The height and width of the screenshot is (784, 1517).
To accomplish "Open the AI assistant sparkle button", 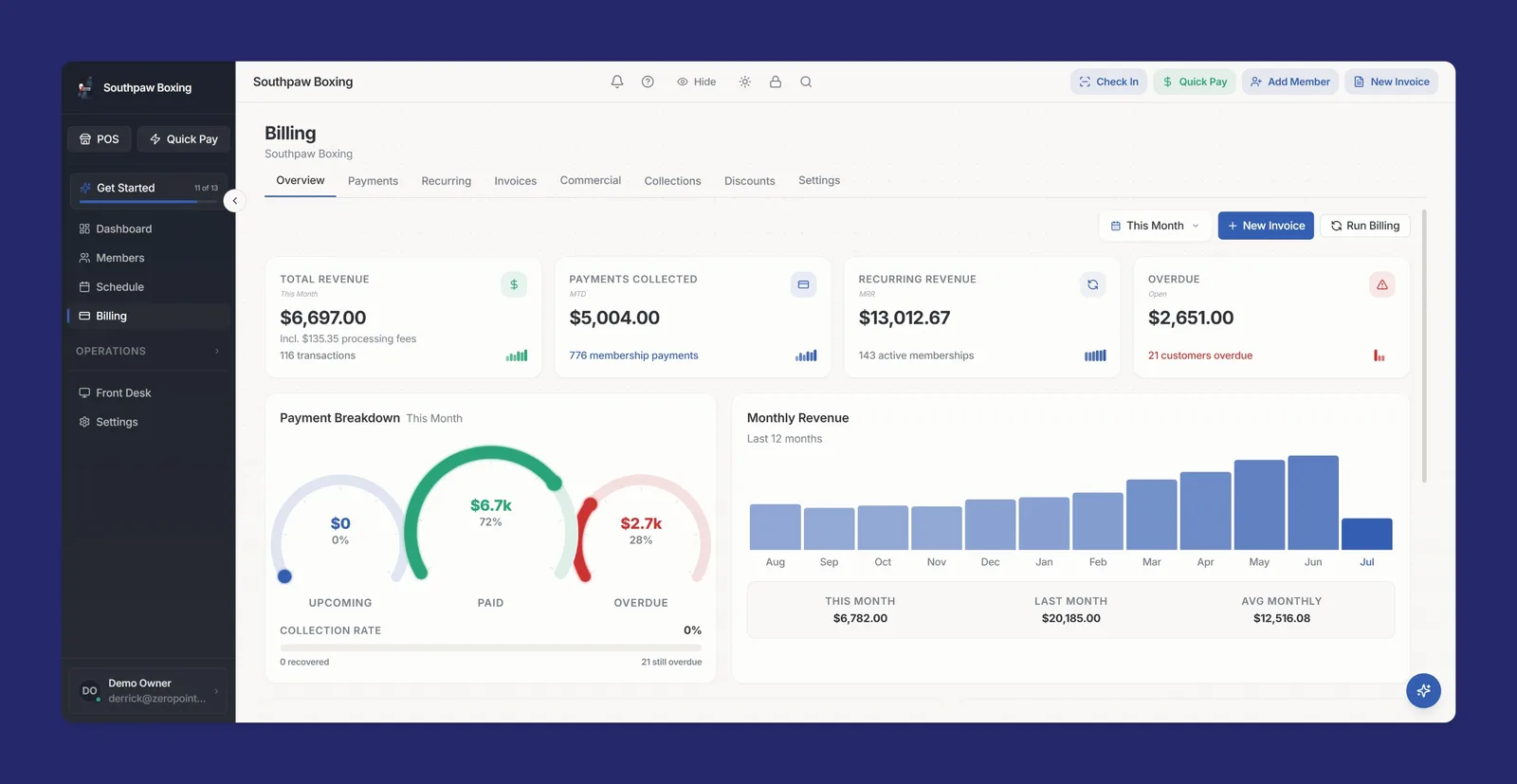I will (x=1423, y=690).
